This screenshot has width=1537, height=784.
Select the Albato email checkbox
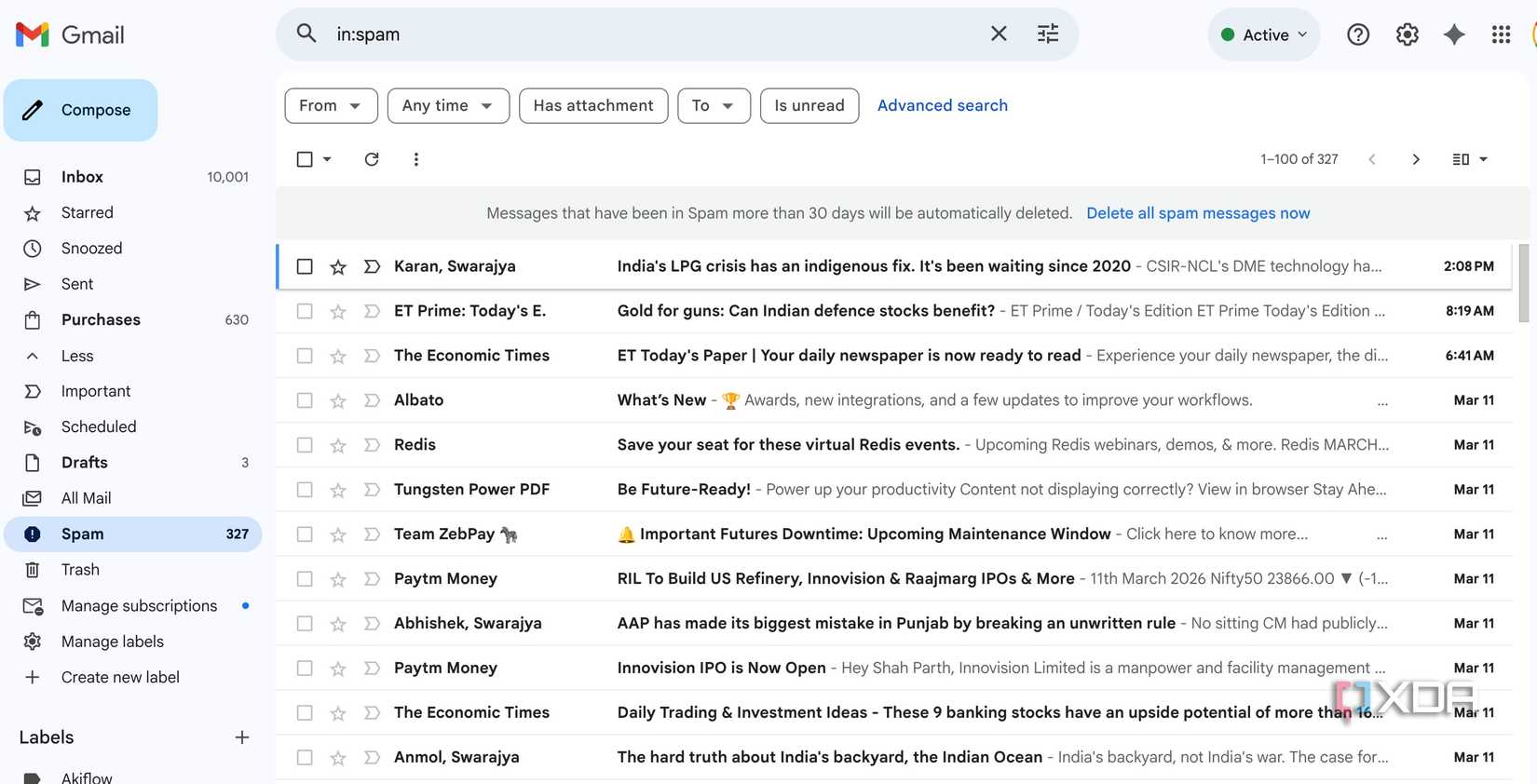click(x=305, y=400)
